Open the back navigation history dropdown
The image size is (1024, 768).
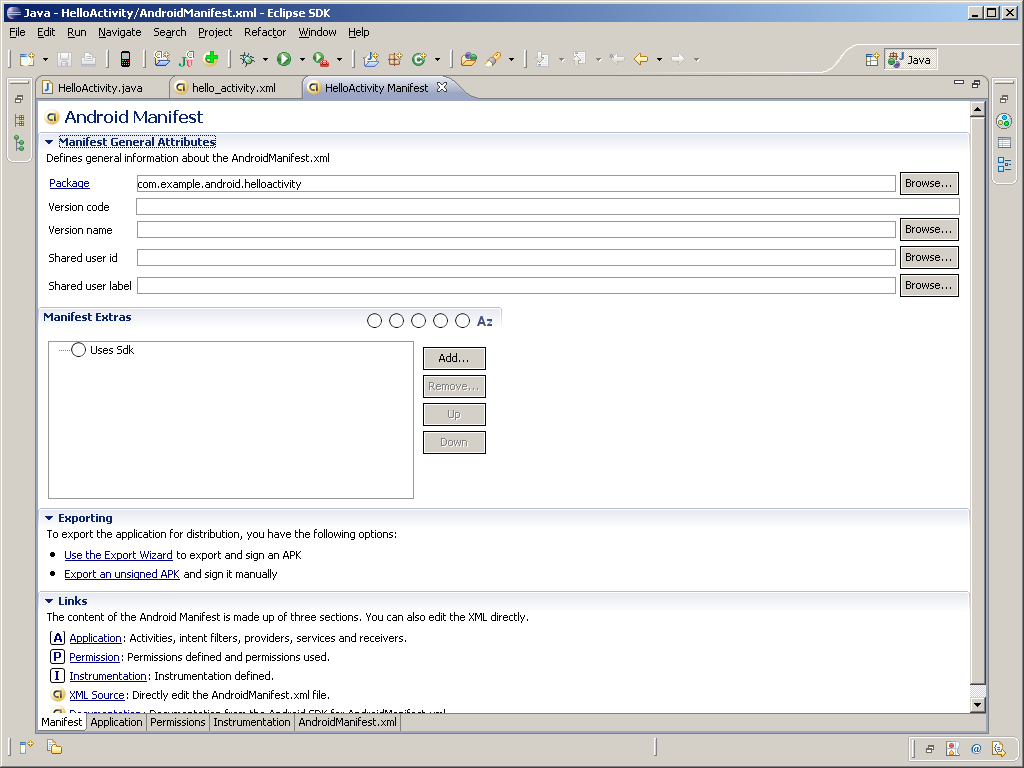(659, 59)
